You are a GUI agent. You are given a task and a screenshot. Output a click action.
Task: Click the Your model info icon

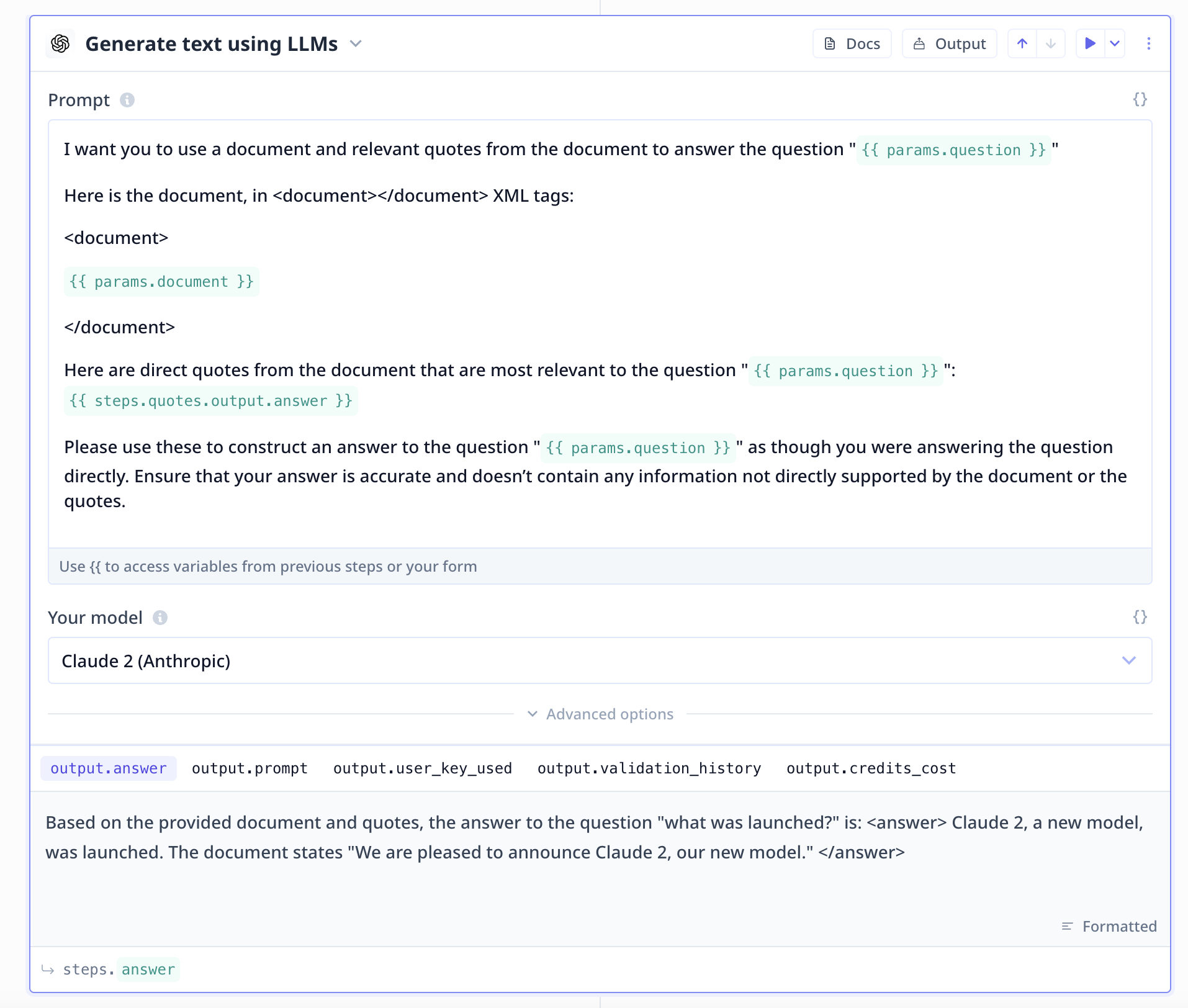[x=160, y=618]
